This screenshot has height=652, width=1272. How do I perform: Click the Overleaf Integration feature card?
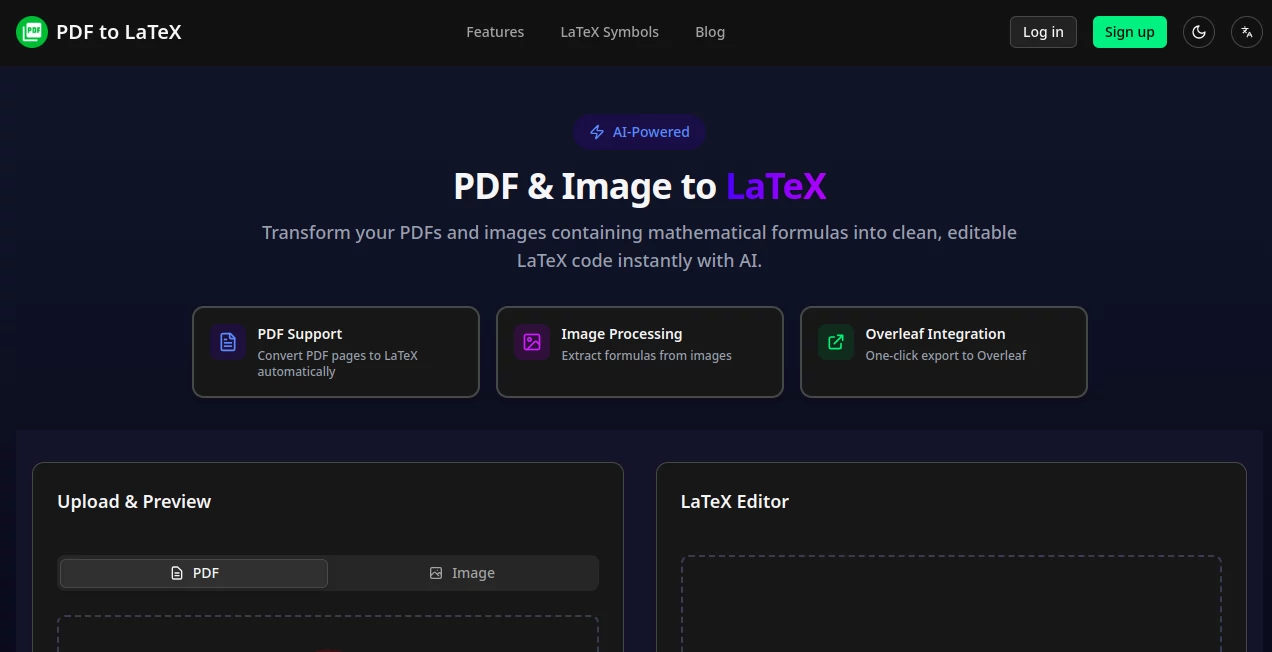pyautogui.click(x=943, y=352)
